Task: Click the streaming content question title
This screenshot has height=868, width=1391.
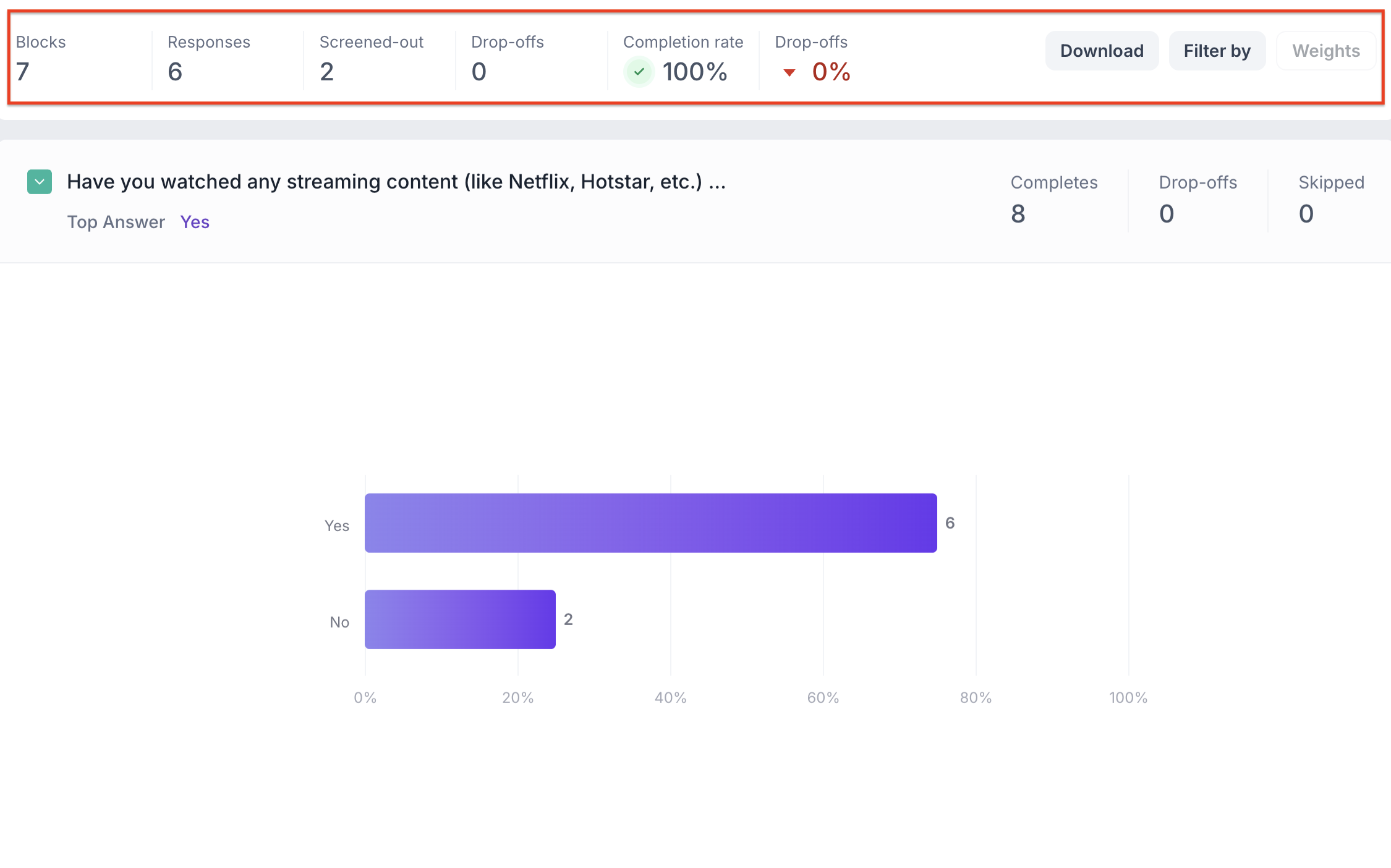Action: click(x=396, y=182)
